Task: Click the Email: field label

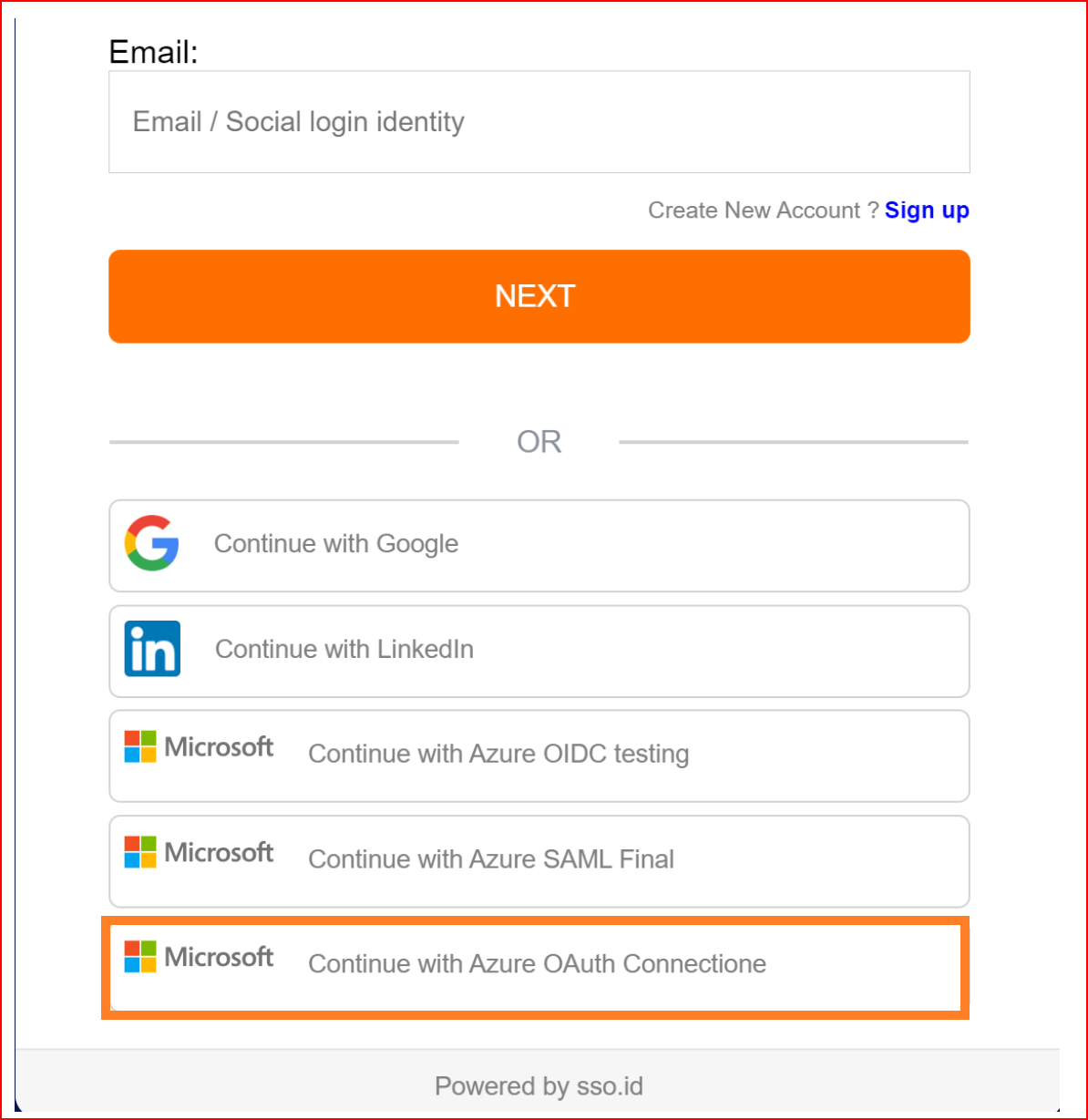Action: tap(153, 52)
